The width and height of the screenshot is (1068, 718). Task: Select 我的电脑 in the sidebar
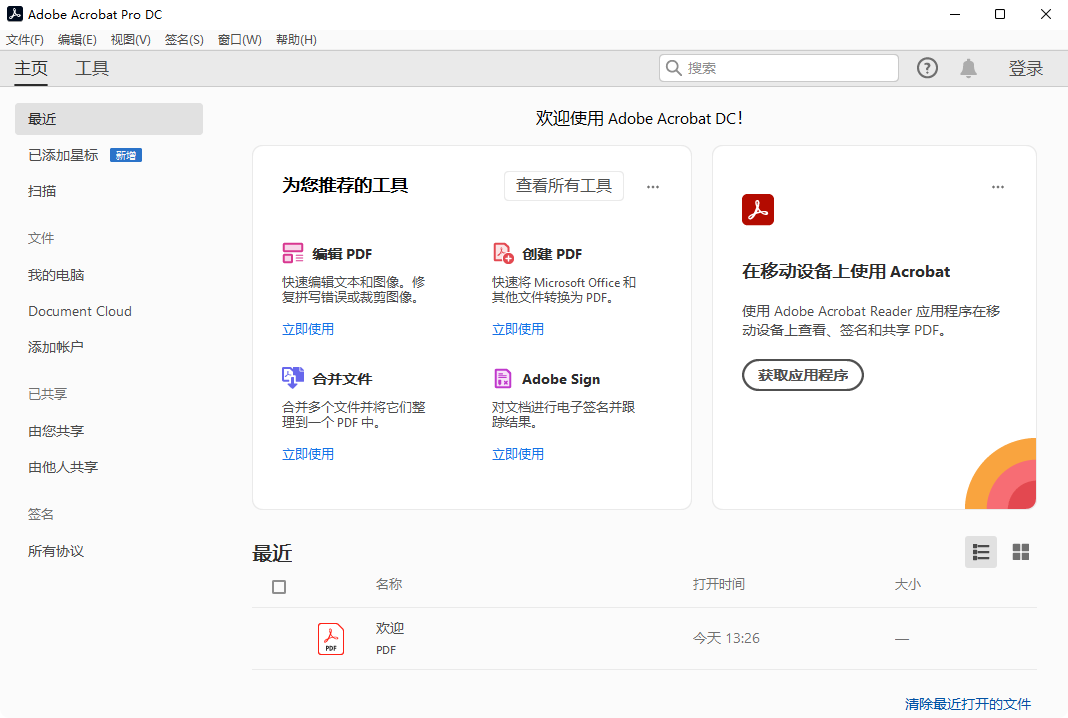pyautogui.click(x=56, y=275)
